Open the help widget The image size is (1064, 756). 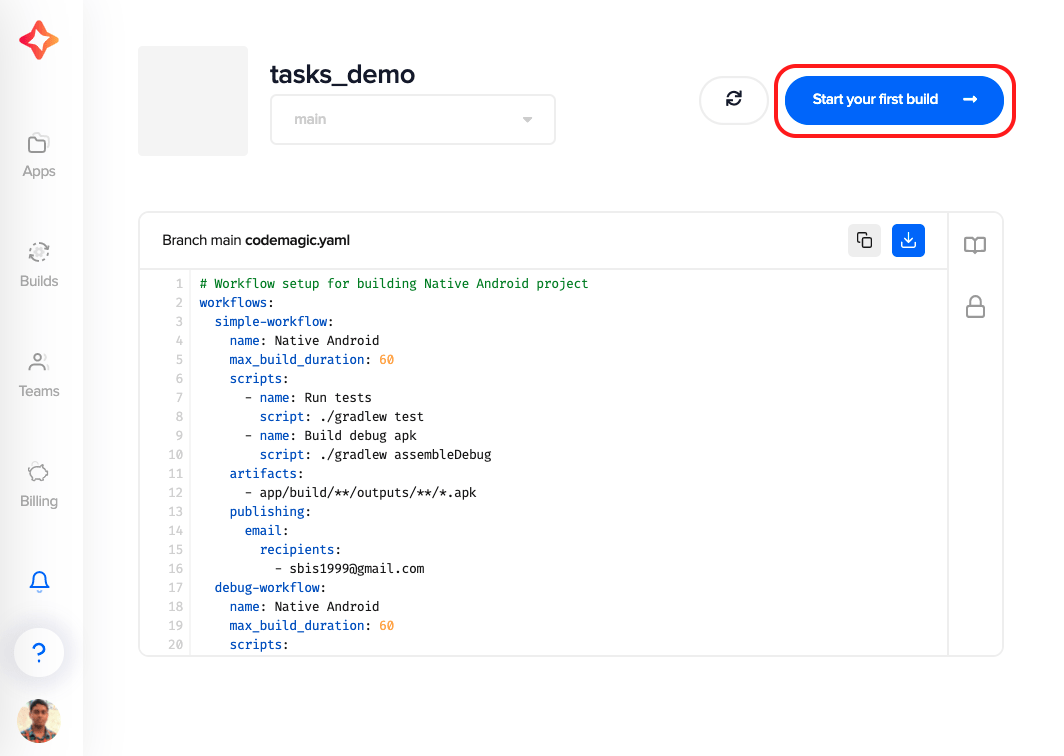pyautogui.click(x=38, y=652)
